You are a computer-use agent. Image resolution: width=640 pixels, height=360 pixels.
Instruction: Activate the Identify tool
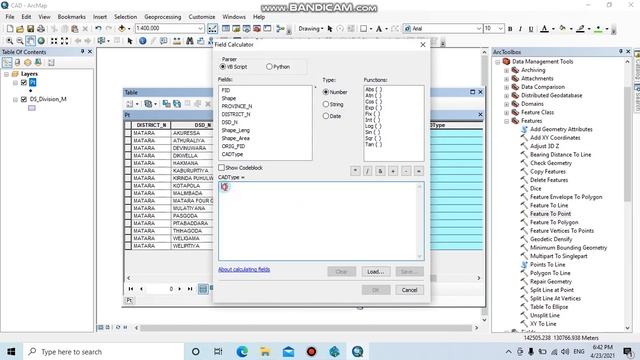click(x=142, y=41)
